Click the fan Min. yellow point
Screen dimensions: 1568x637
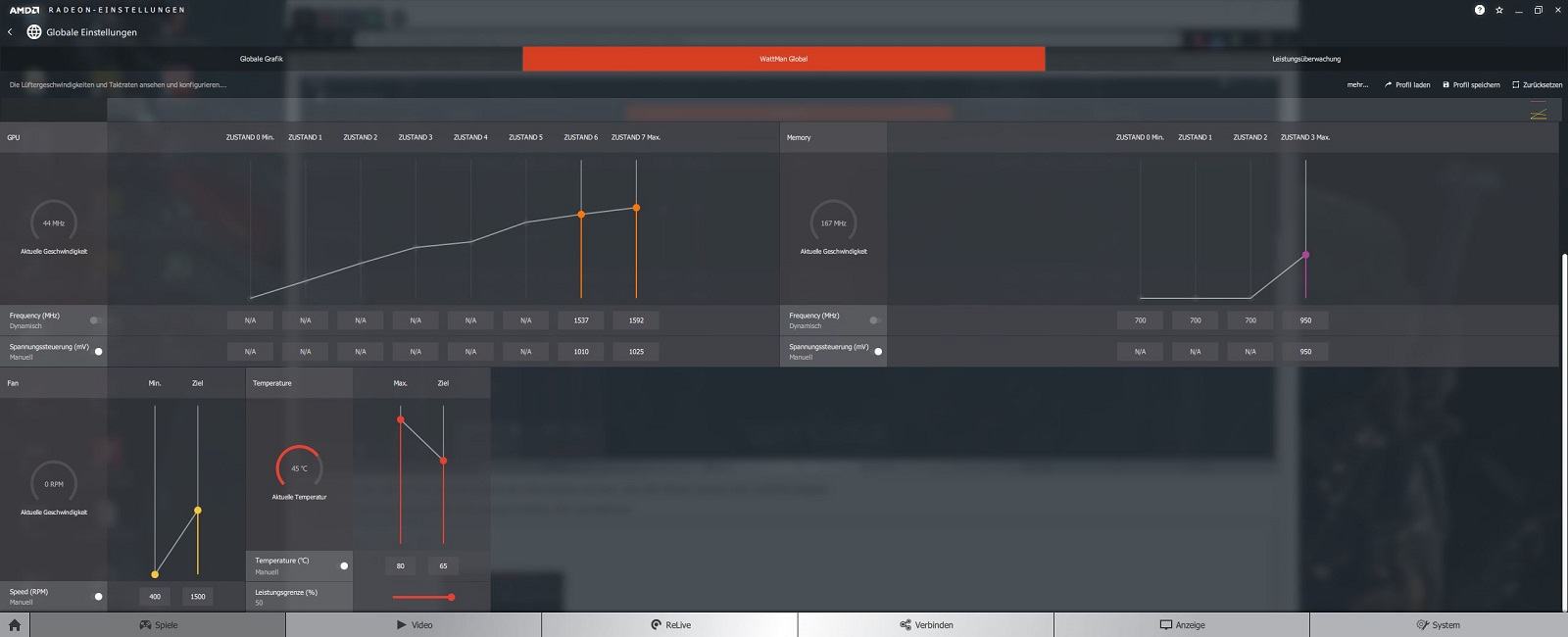155,574
